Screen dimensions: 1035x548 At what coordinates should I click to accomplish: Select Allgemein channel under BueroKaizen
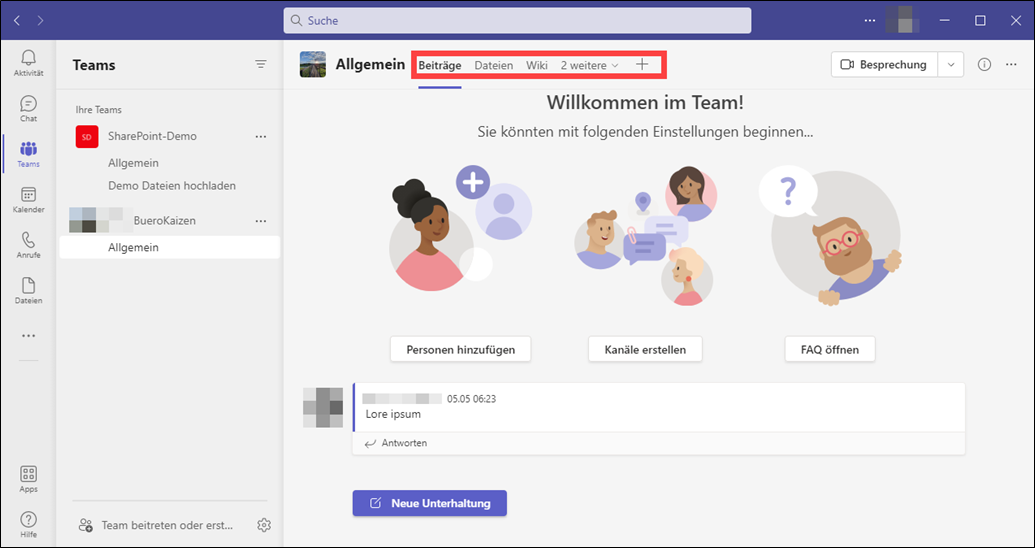click(170, 247)
